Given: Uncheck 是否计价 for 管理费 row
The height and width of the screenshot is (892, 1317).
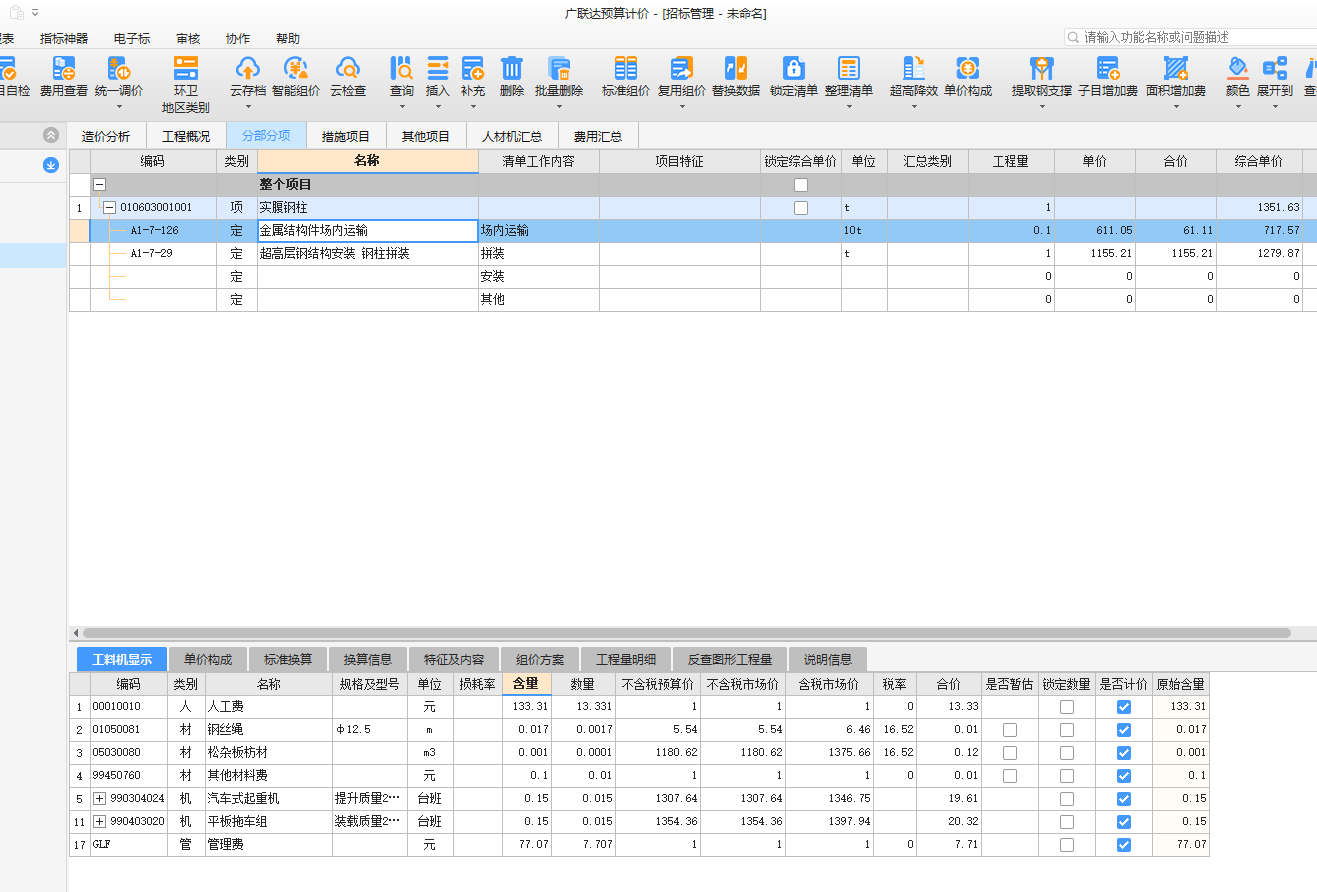Looking at the screenshot, I should [1124, 844].
